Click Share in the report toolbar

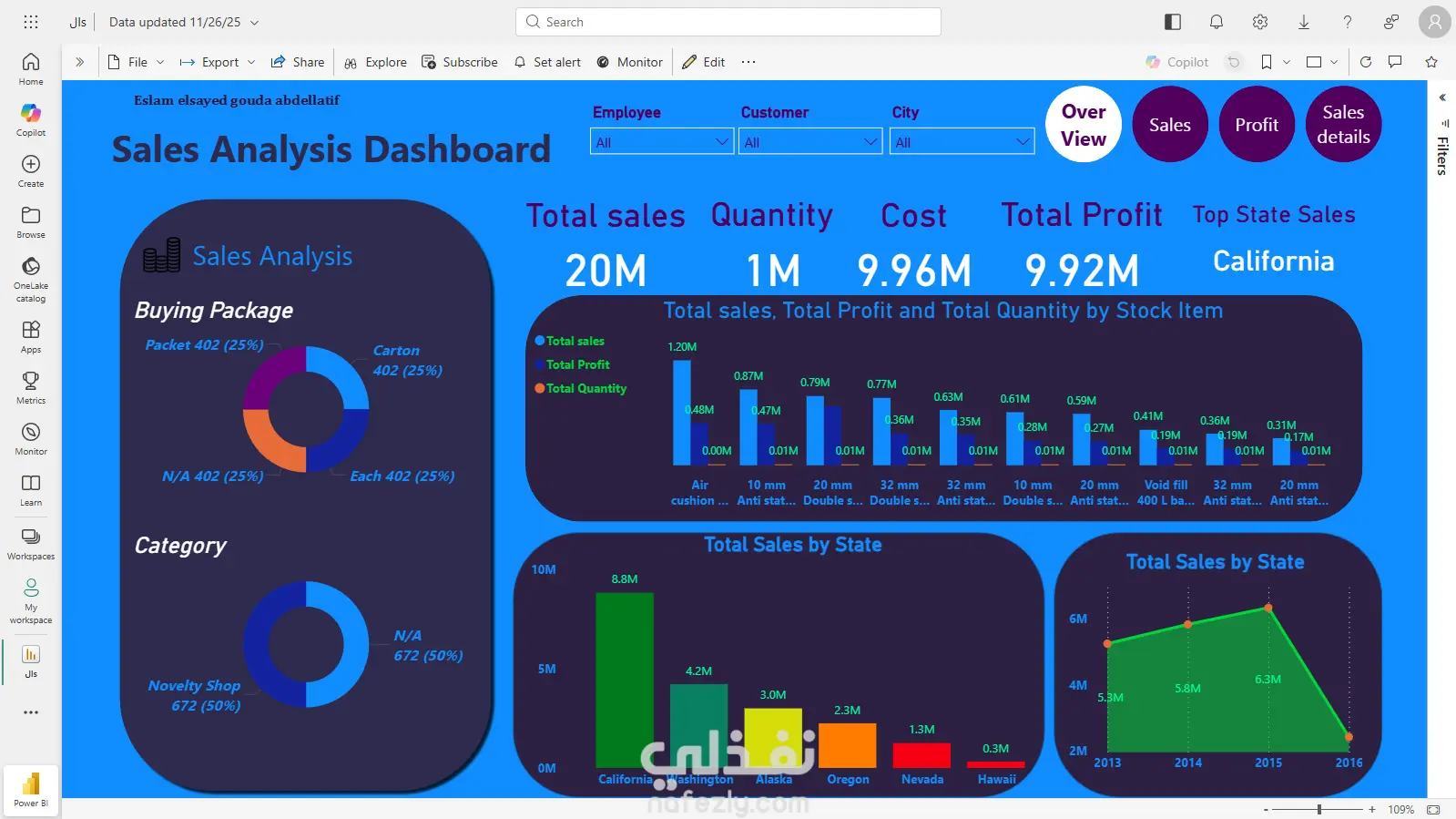tap(298, 62)
